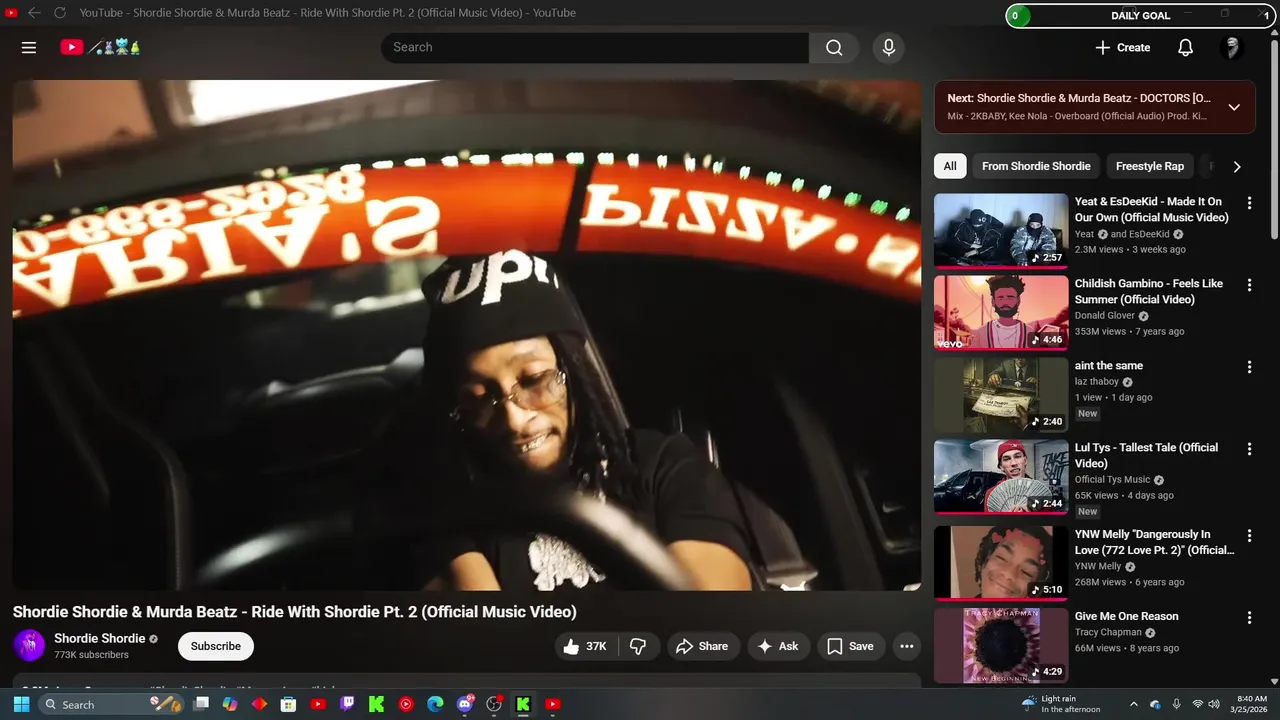Go to YouTube home via logo

(100, 47)
